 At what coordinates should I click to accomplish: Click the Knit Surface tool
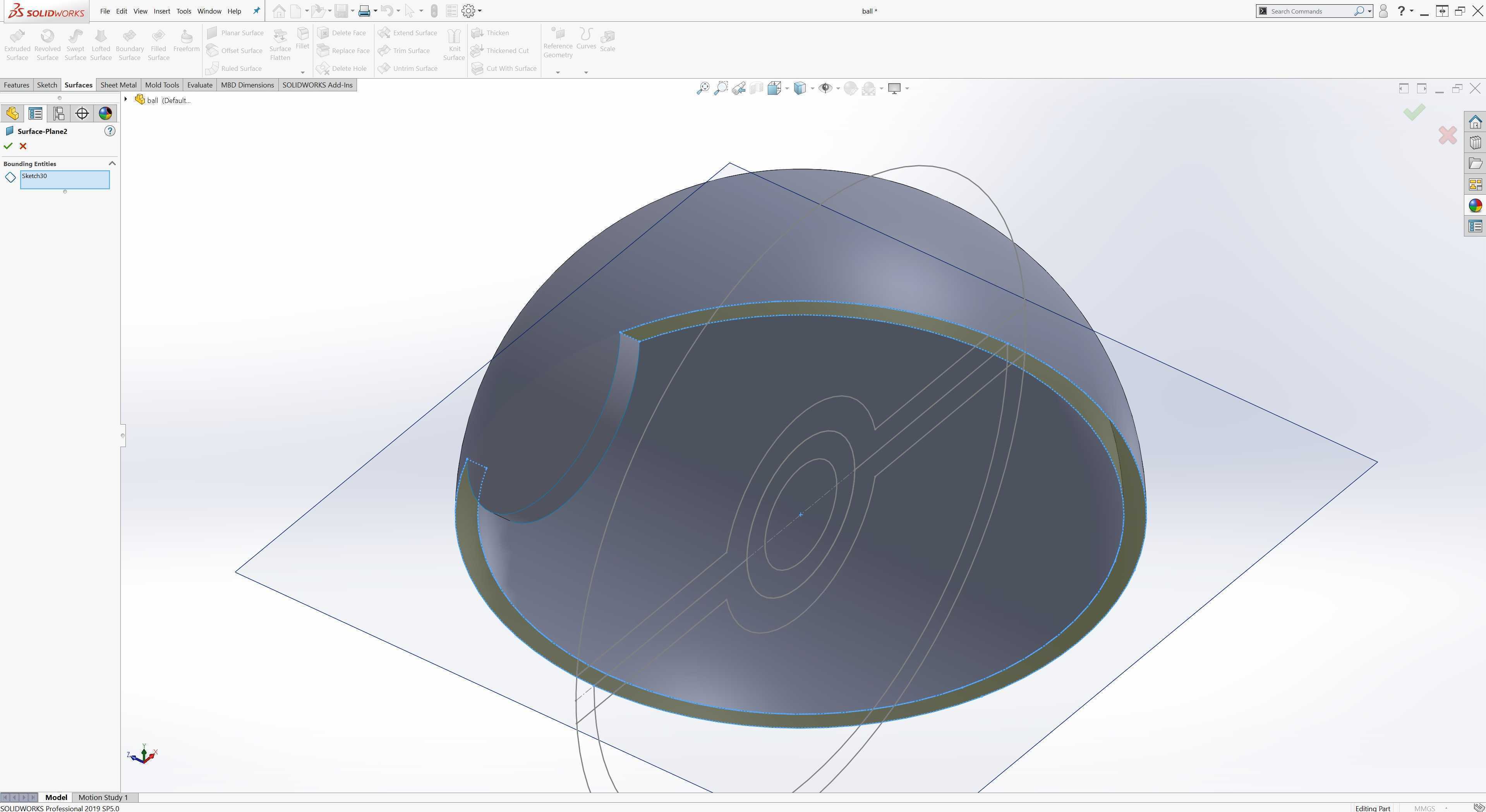pyautogui.click(x=454, y=45)
